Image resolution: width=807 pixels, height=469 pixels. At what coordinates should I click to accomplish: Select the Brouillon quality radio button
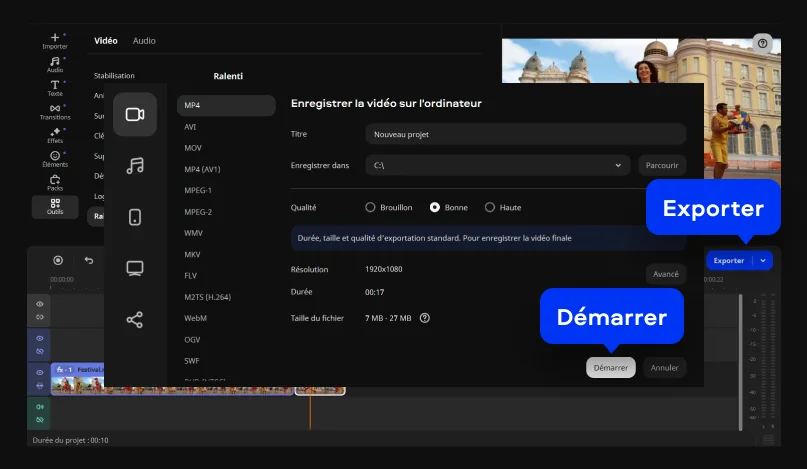pyautogui.click(x=370, y=207)
